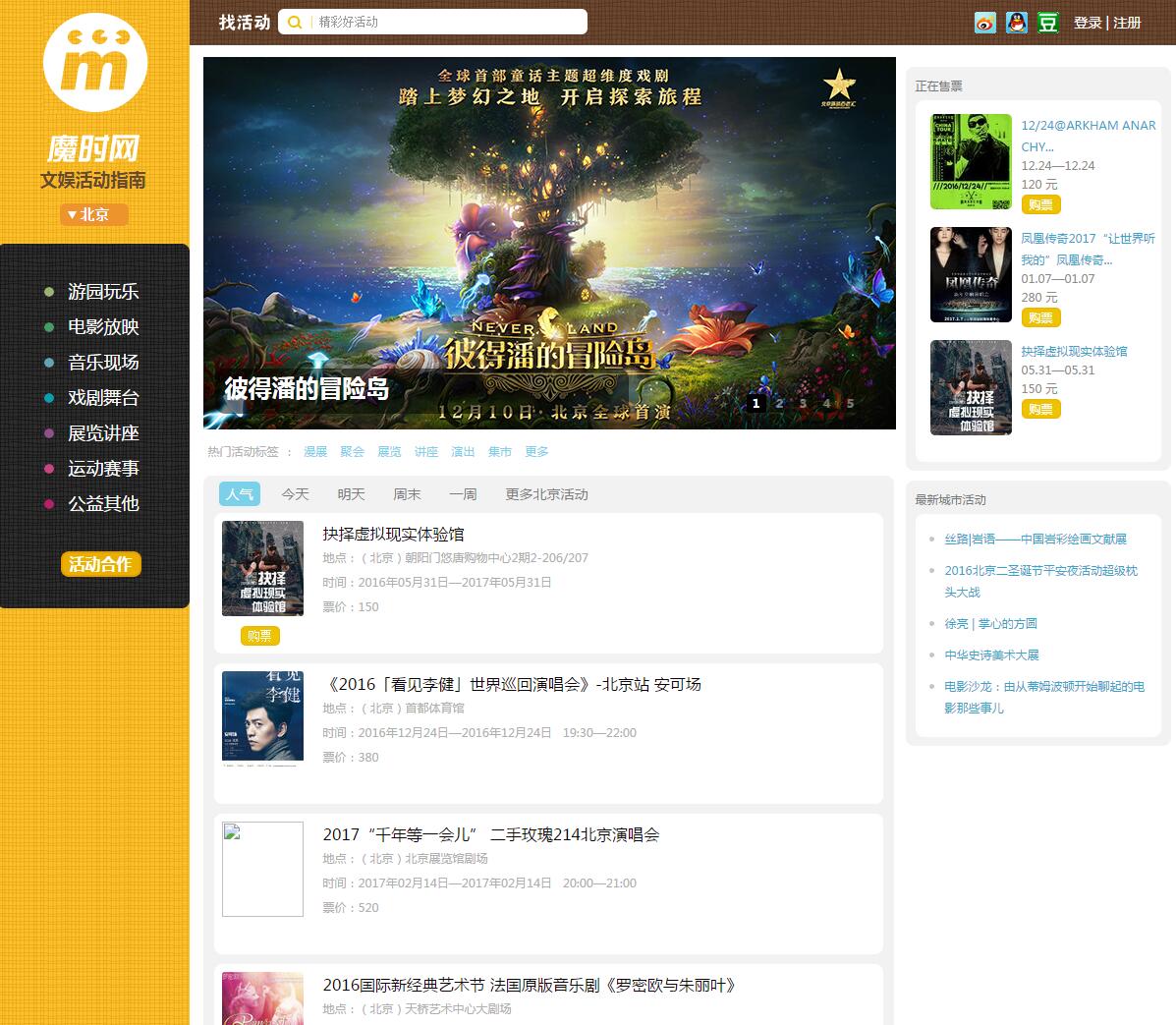Click the green ARKHAM poster thumbnail
1176x1025 pixels.
pyautogui.click(x=971, y=161)
